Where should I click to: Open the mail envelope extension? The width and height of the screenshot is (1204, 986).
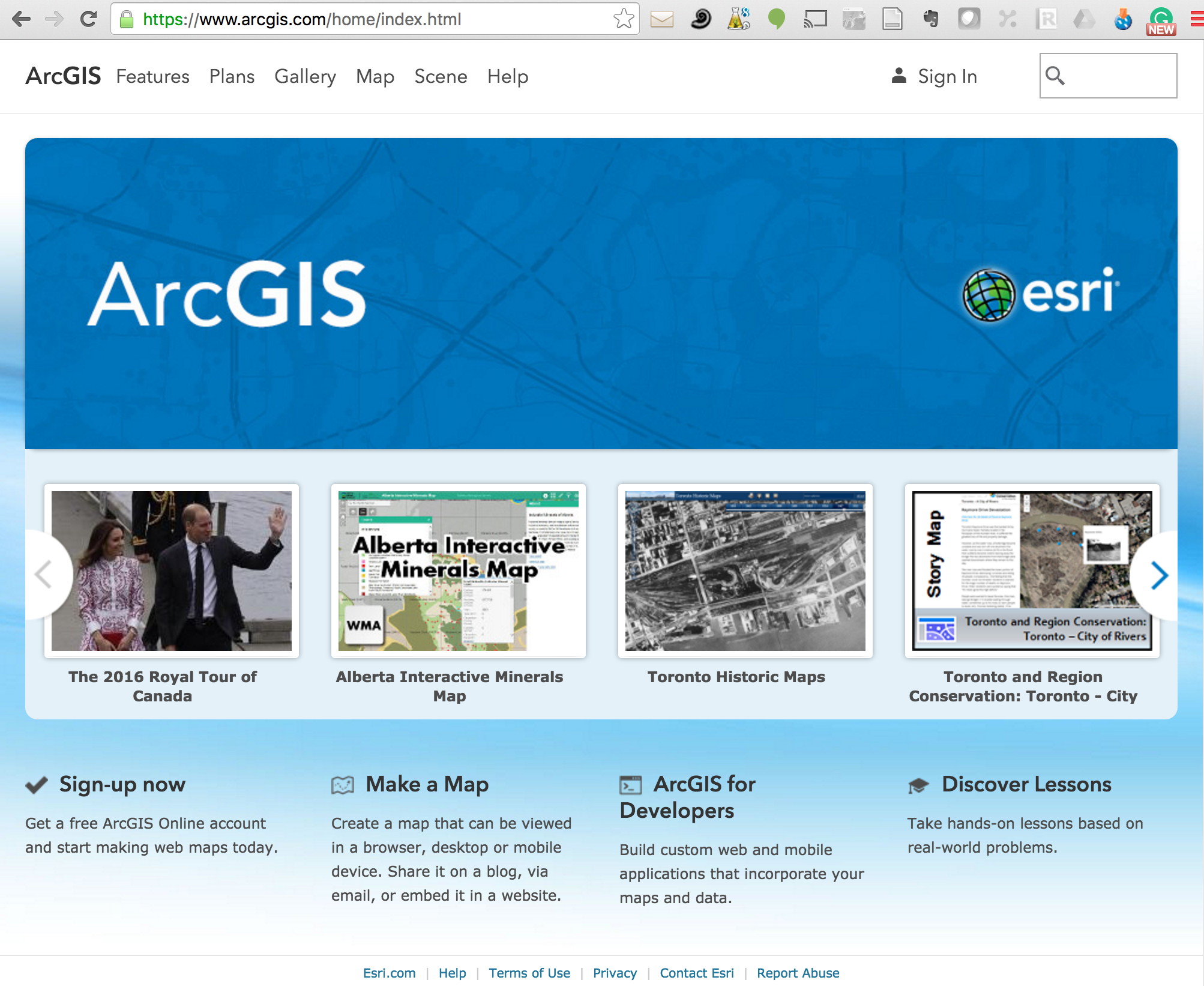pyautogui.click(x=661, y=20)
